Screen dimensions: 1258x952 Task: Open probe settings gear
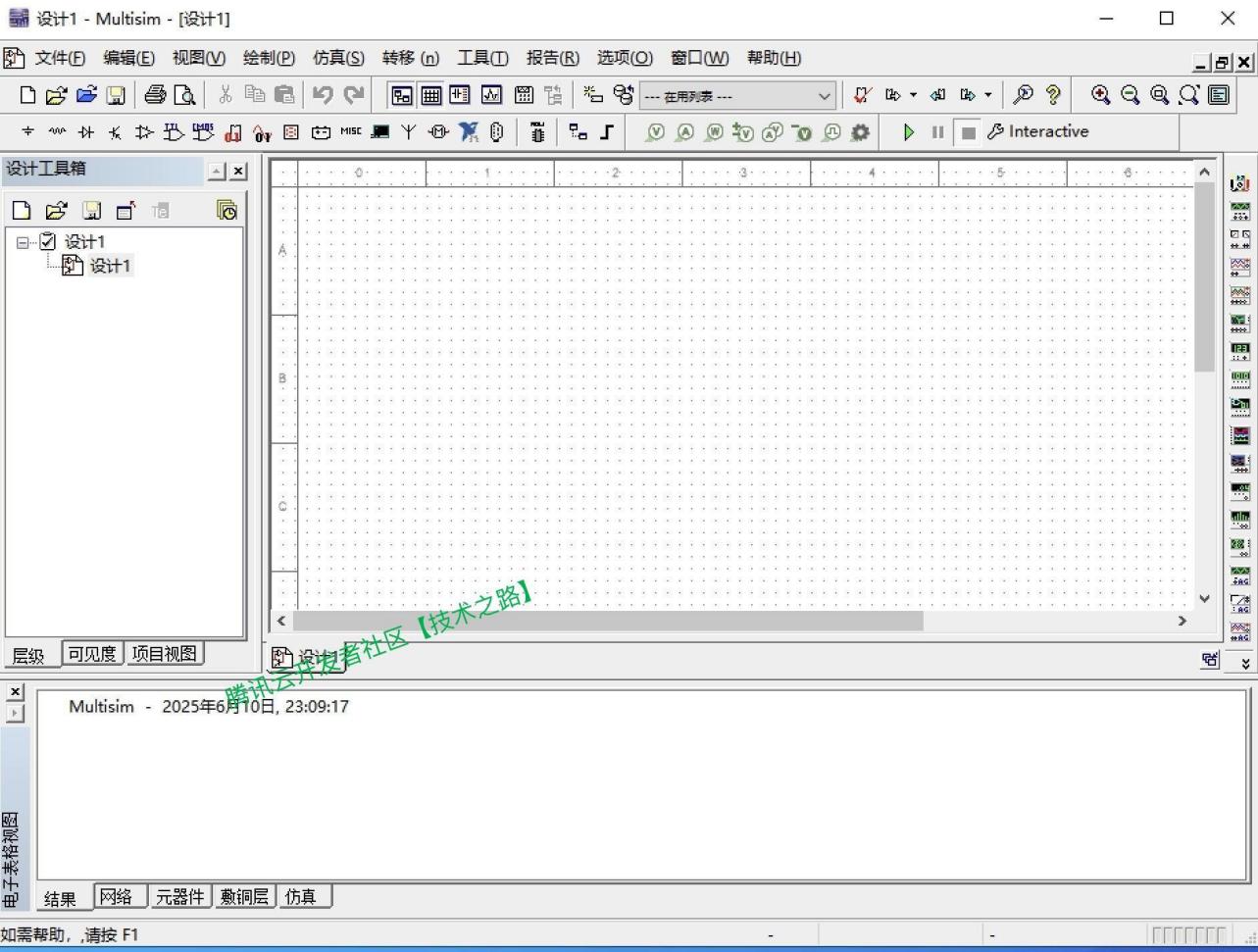tap(860, 131)
